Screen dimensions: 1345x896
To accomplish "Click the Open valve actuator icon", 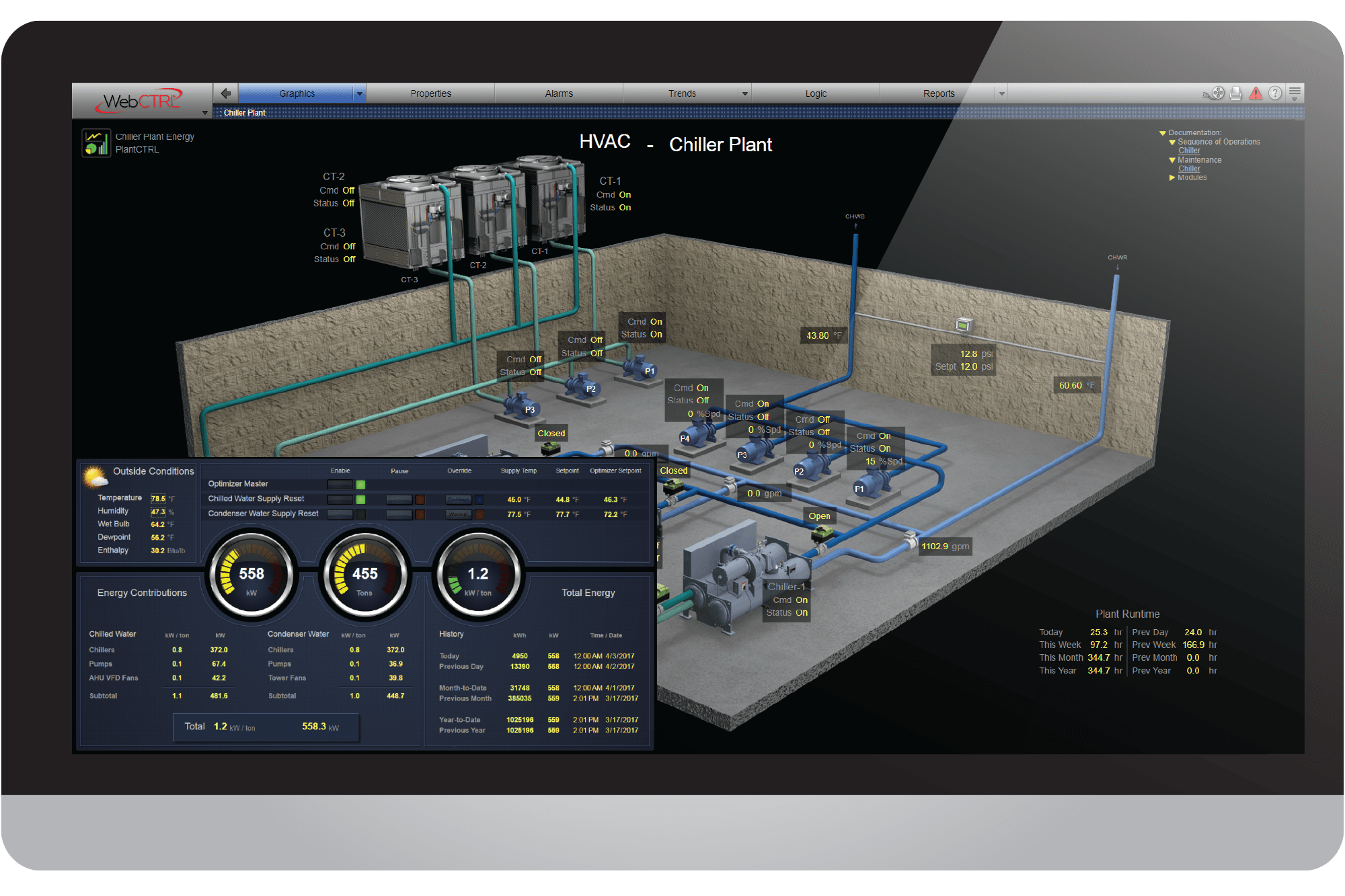I will click(822, 534).
